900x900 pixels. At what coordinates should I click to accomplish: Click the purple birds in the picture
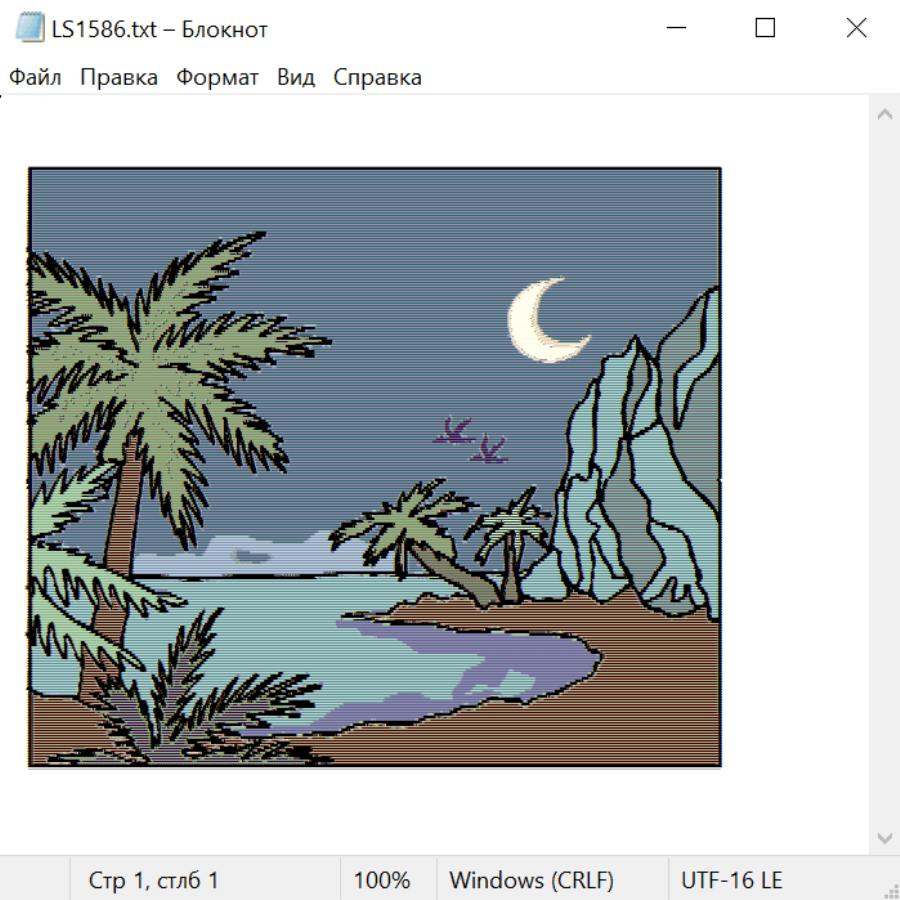(x=470, y=440)
